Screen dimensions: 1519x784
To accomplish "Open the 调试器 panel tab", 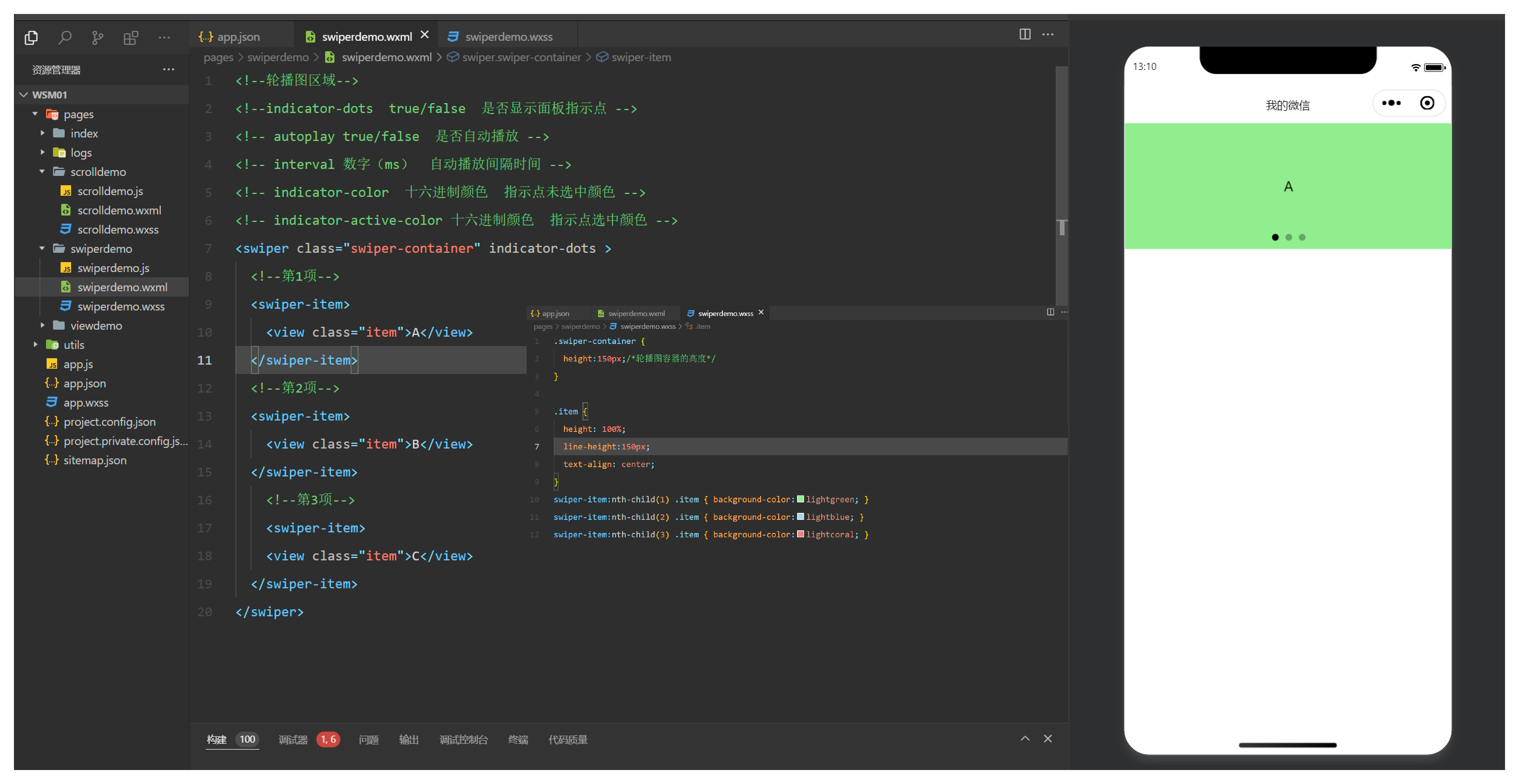I will click(292, 739).
